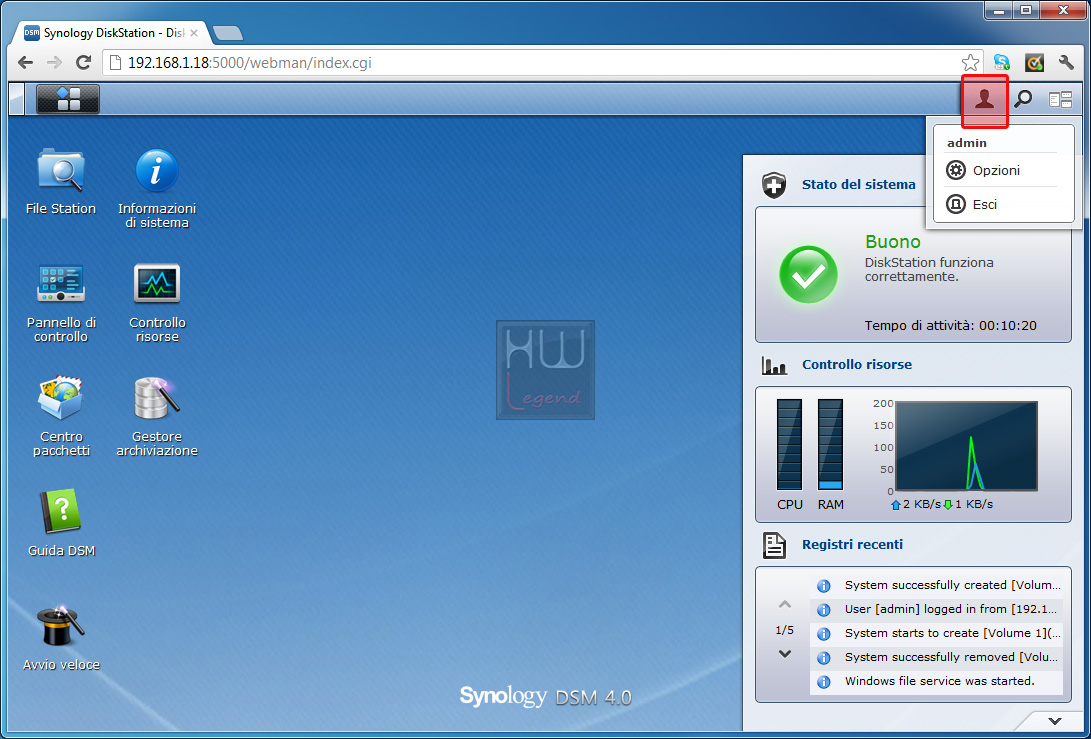Click the extension icon left of the wrench
Image resolution: width=1091 pixels, height=739 pixels.
(x=1035, y=63)
